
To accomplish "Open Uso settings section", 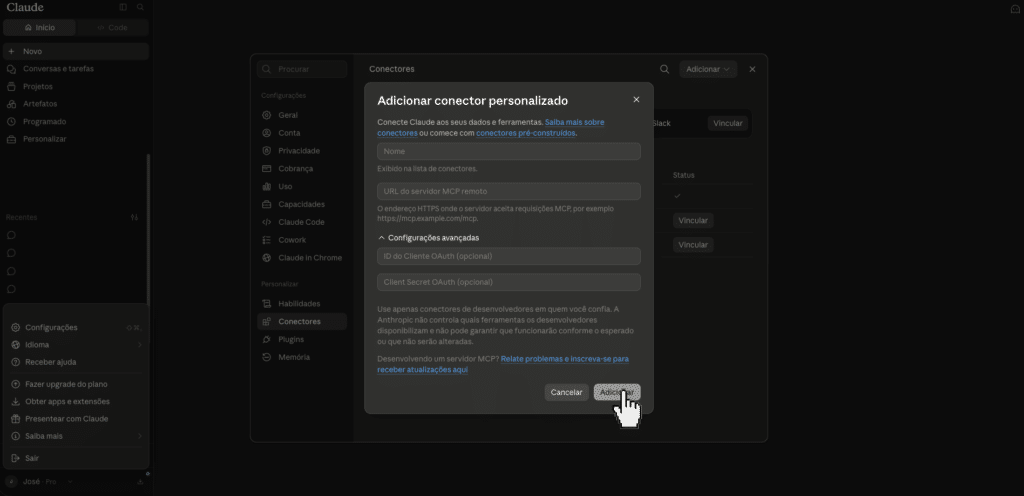I will (302, 186).
